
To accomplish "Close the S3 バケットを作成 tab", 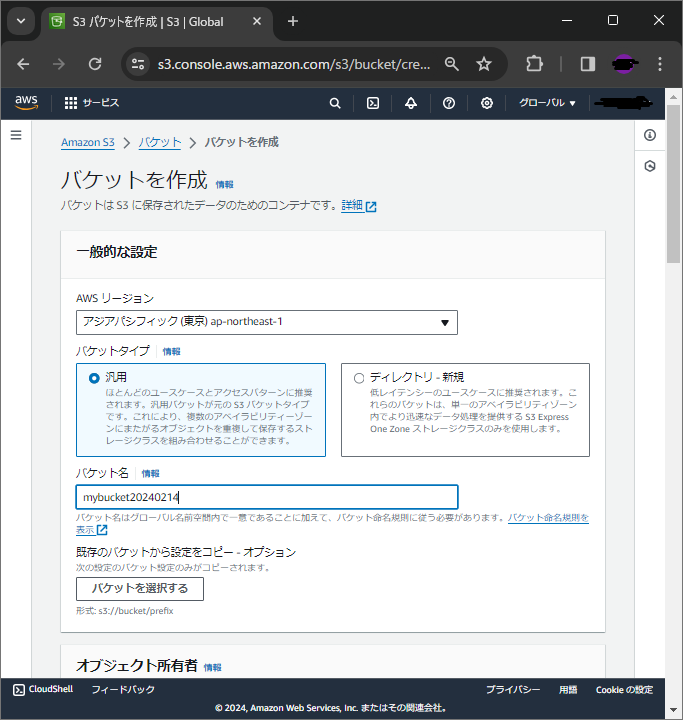I will (257, 21).
